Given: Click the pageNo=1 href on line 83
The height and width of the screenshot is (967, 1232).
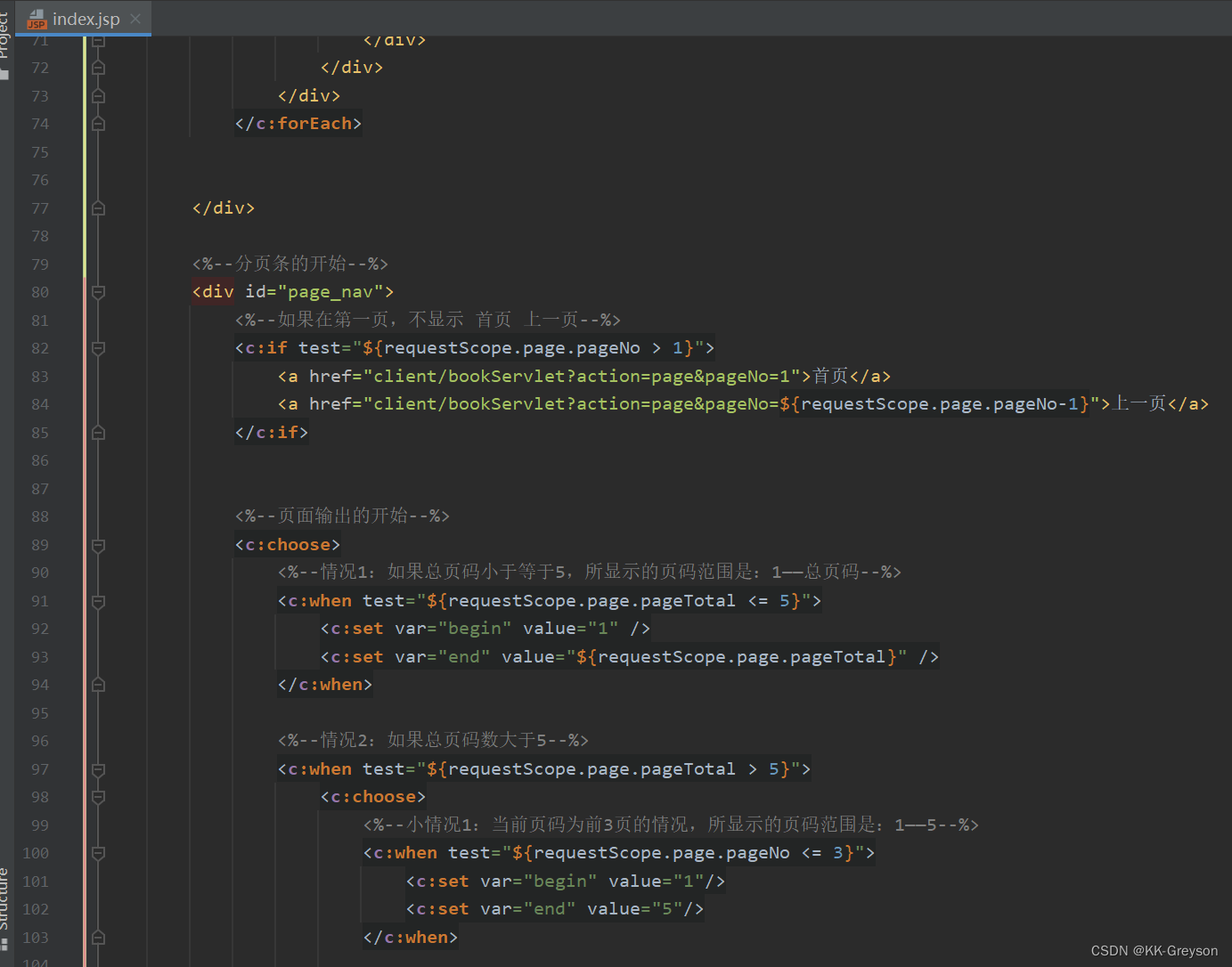Looking at the screenshot, I should pyautogui.click(x=582, y=376).
